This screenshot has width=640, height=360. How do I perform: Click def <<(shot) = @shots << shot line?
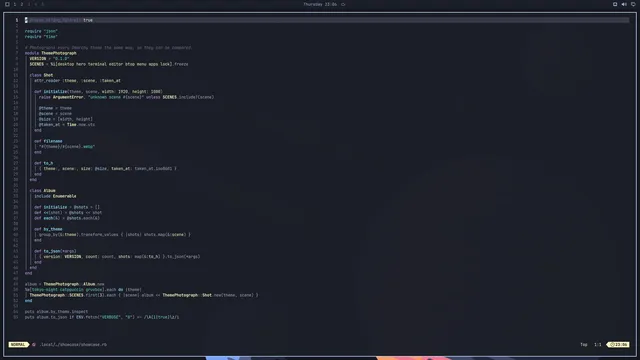(68, 213)
